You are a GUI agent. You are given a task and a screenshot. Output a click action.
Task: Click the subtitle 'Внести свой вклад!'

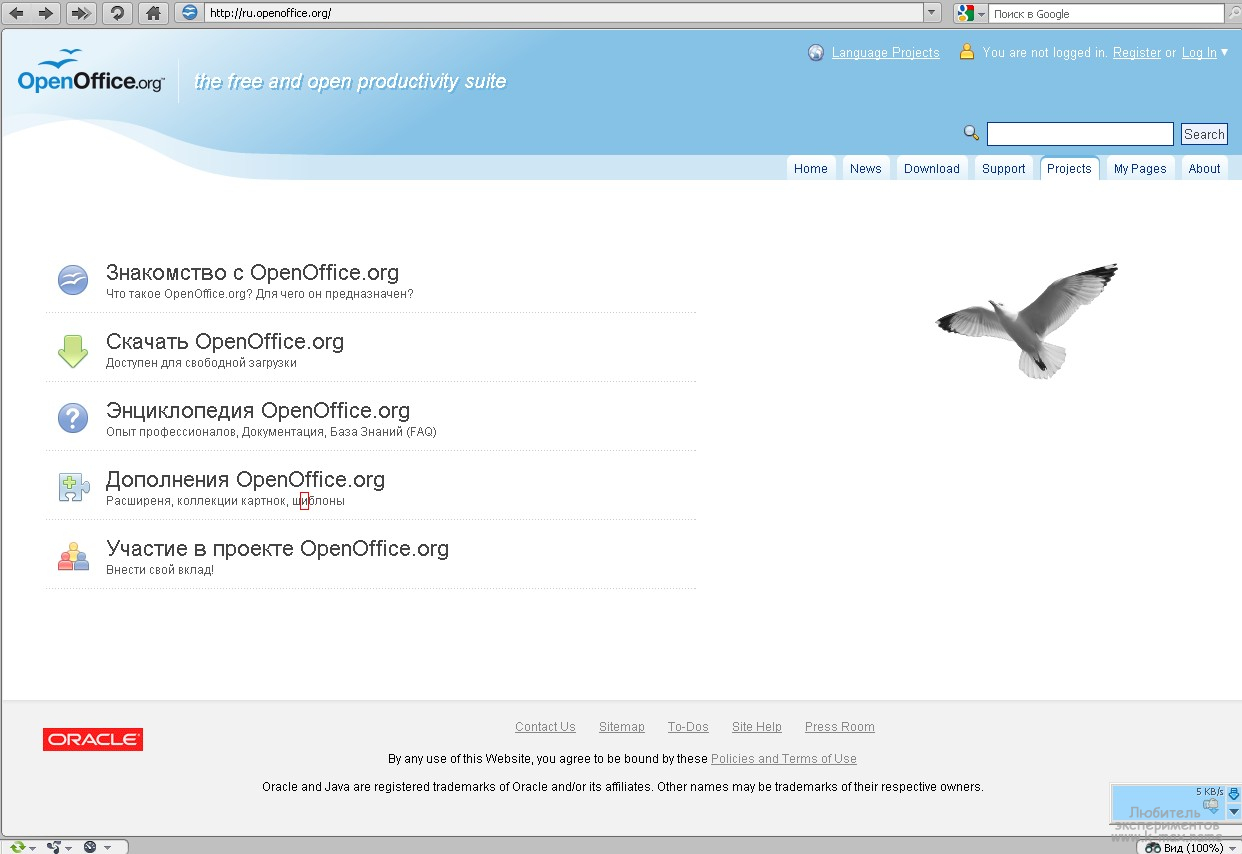tap(160, 570)
